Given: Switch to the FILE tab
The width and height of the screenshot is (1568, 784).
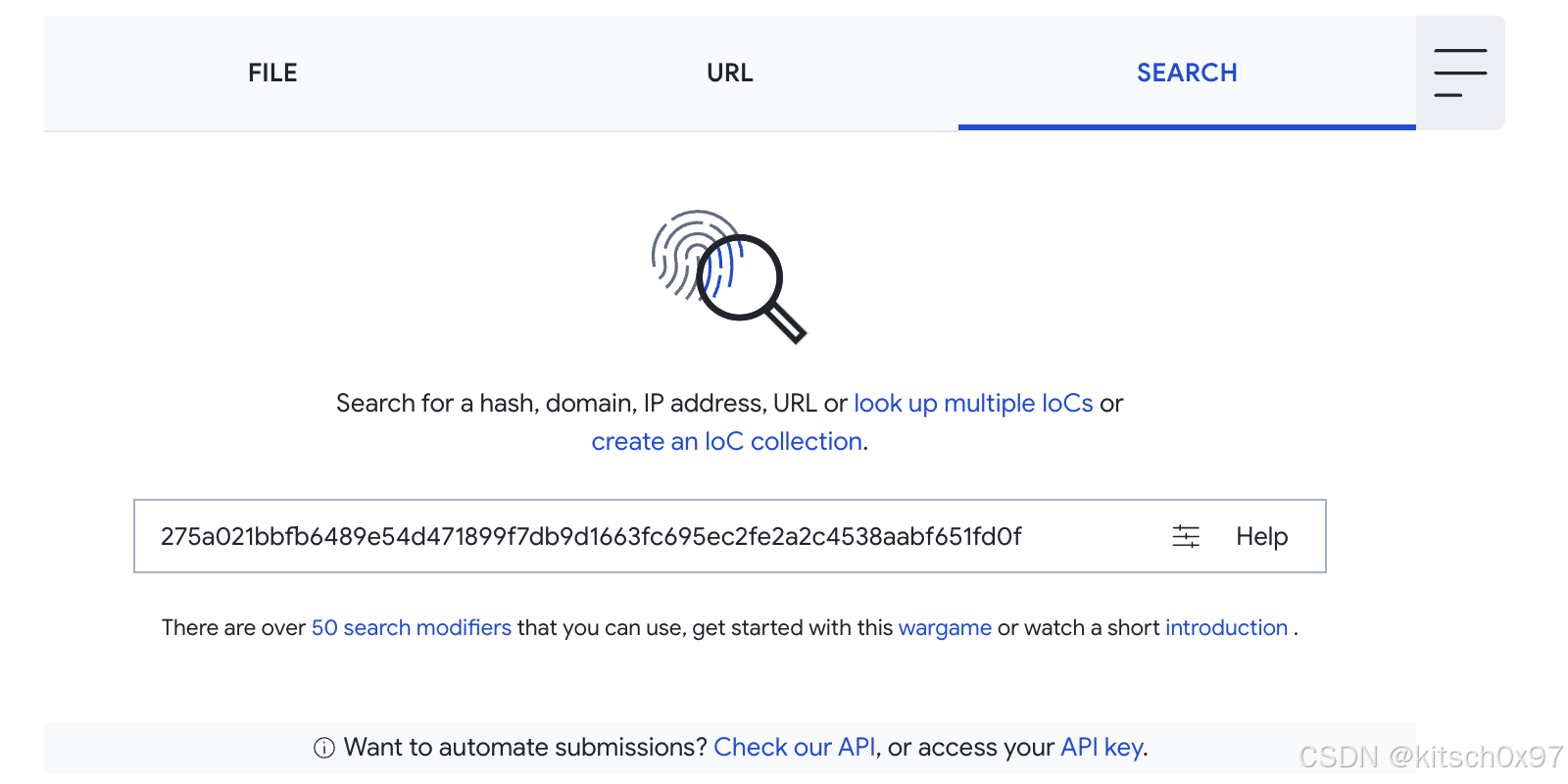Looking at the screenshot, I should point(271,73).
